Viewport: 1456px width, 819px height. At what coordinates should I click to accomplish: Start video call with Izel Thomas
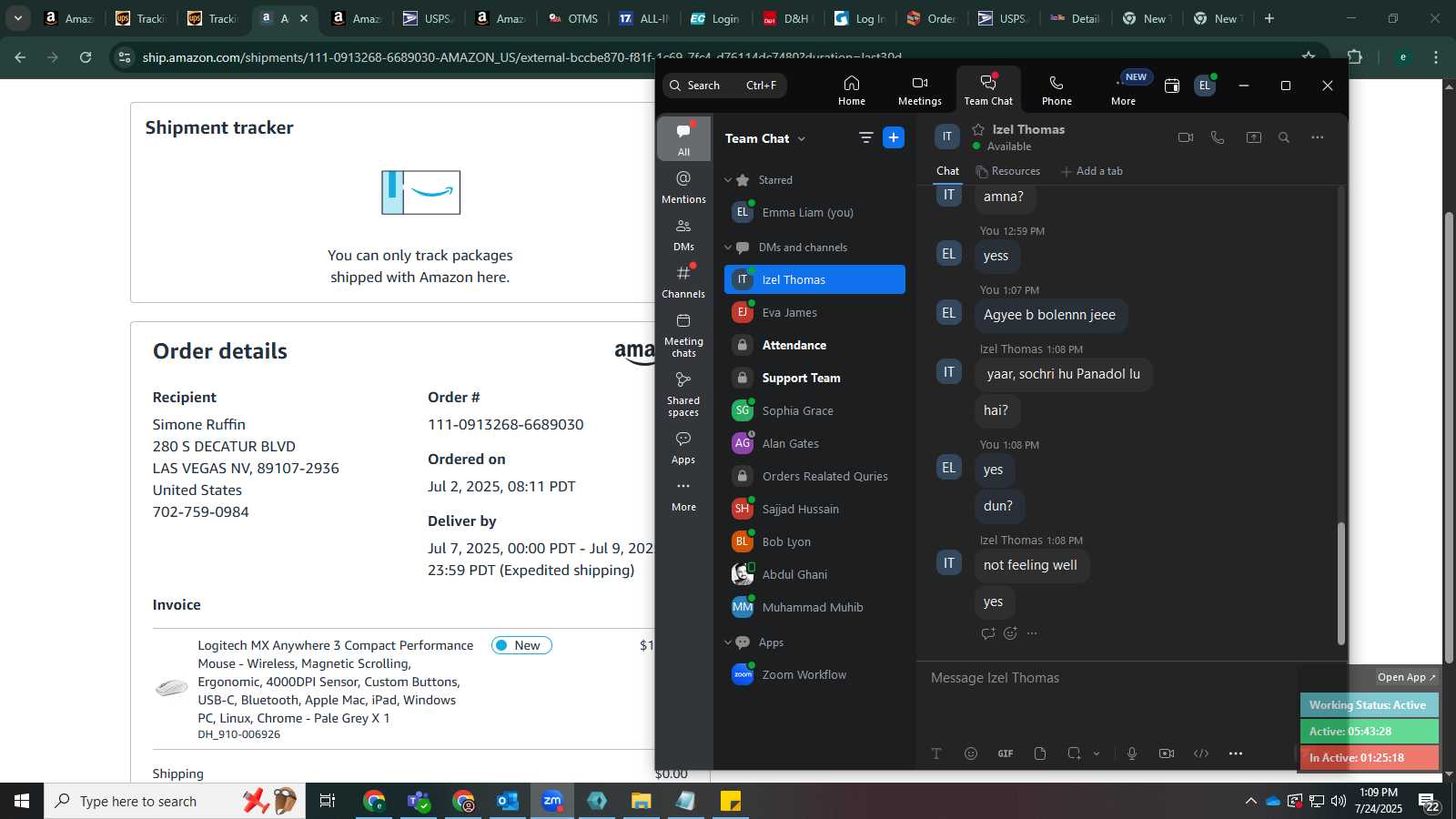(x=1185, y=137)
